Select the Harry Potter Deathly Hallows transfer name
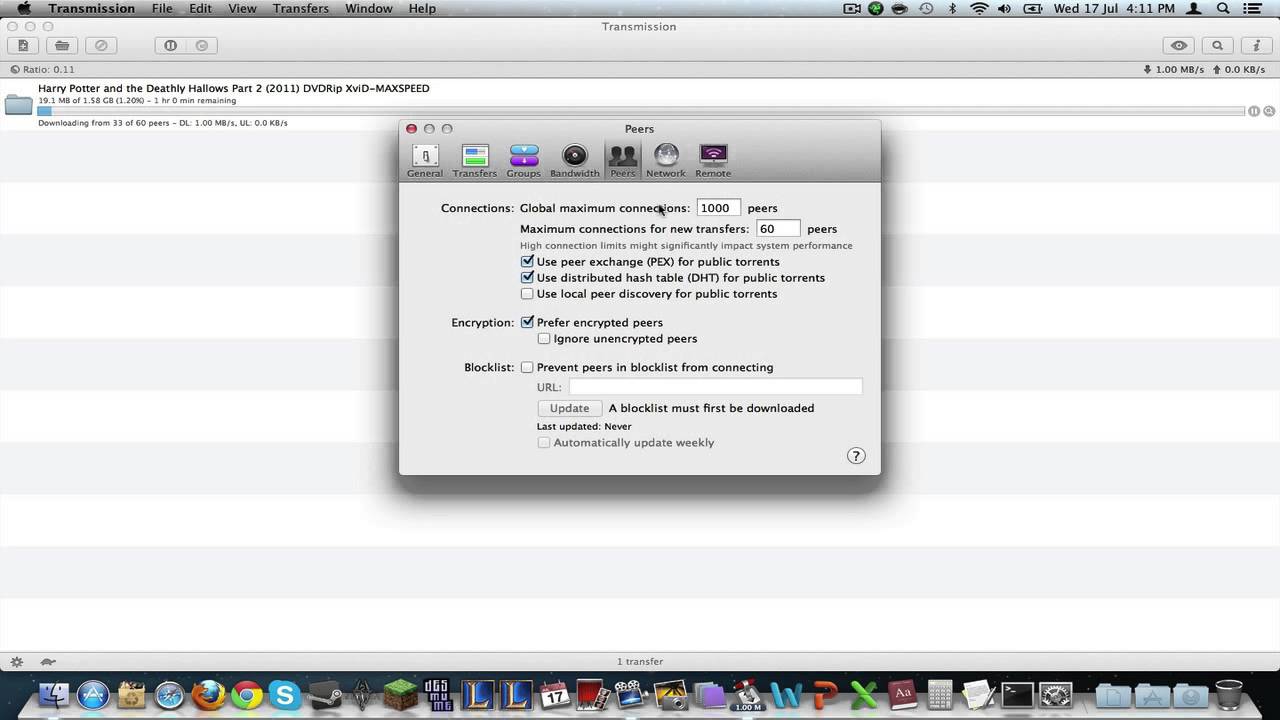 234,88
